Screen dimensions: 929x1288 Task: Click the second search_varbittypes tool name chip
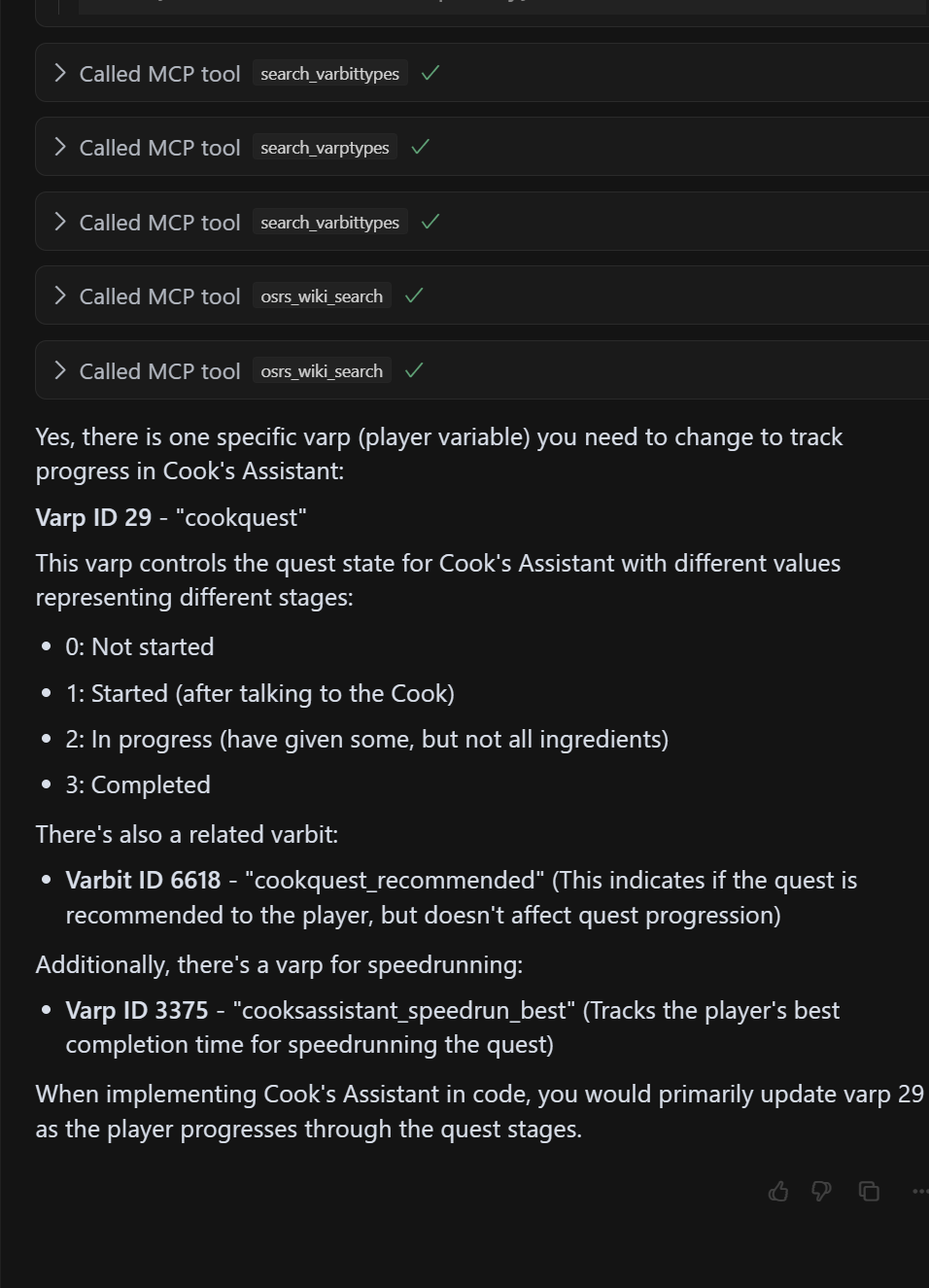329,223
